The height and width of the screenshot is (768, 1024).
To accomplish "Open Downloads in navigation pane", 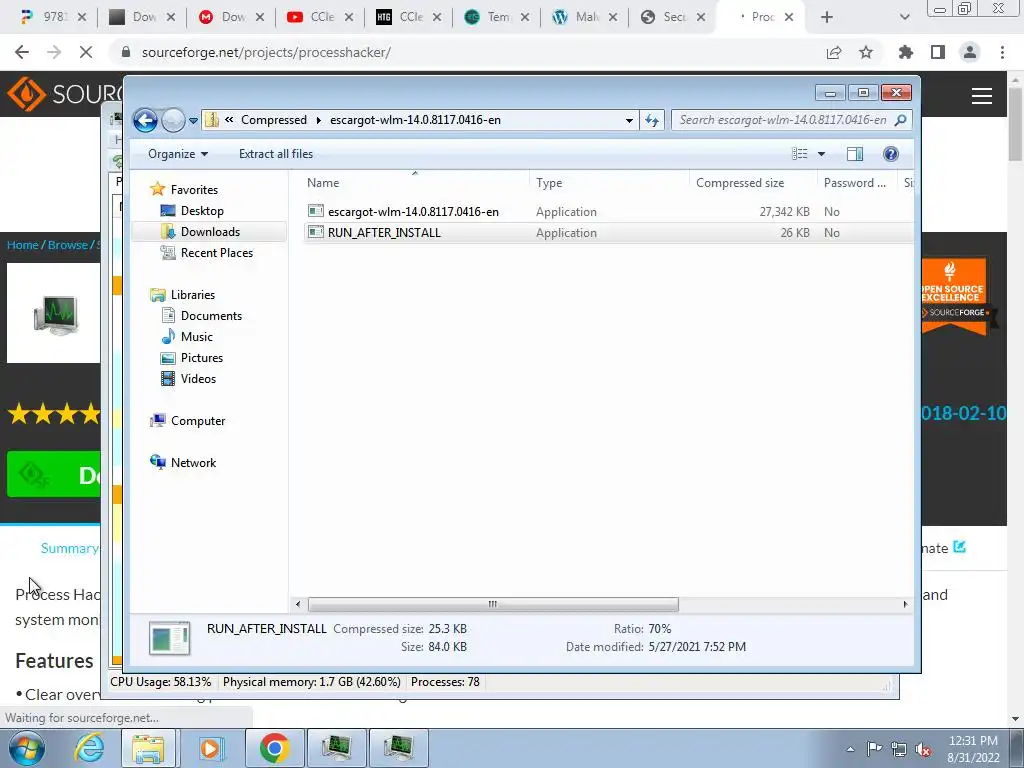I will point(210,232).
